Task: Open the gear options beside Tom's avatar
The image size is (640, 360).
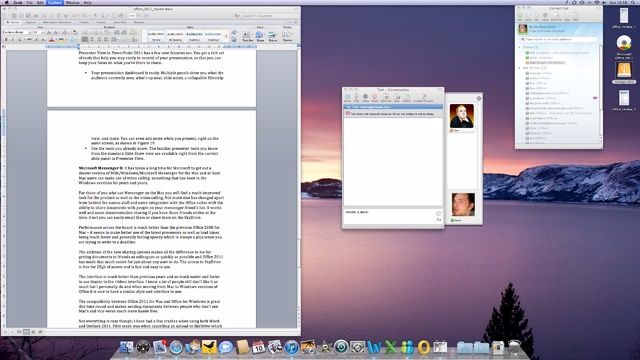Action: [479, 98]
